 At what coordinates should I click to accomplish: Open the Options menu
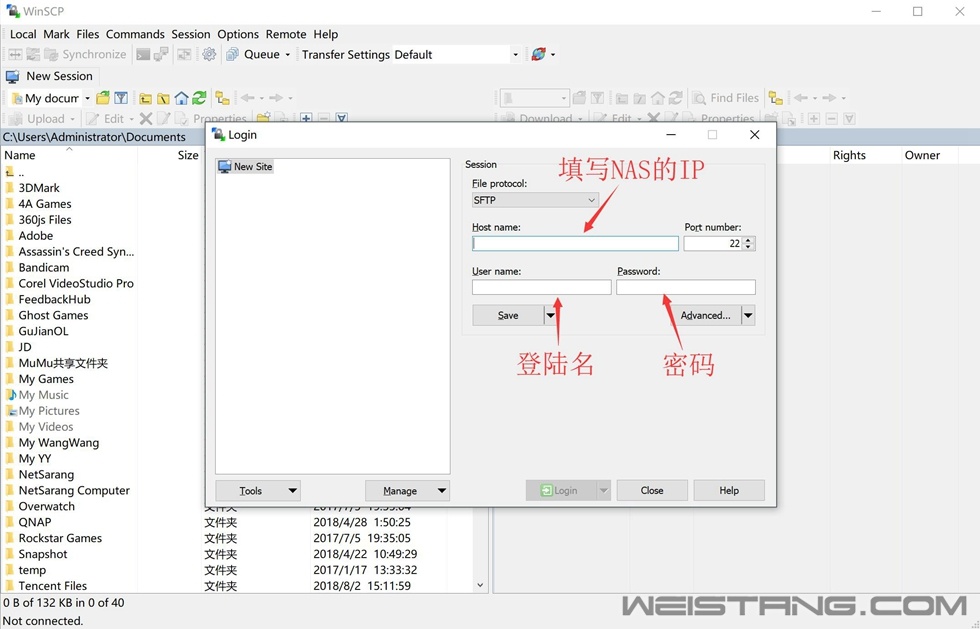tap(238, 34)
